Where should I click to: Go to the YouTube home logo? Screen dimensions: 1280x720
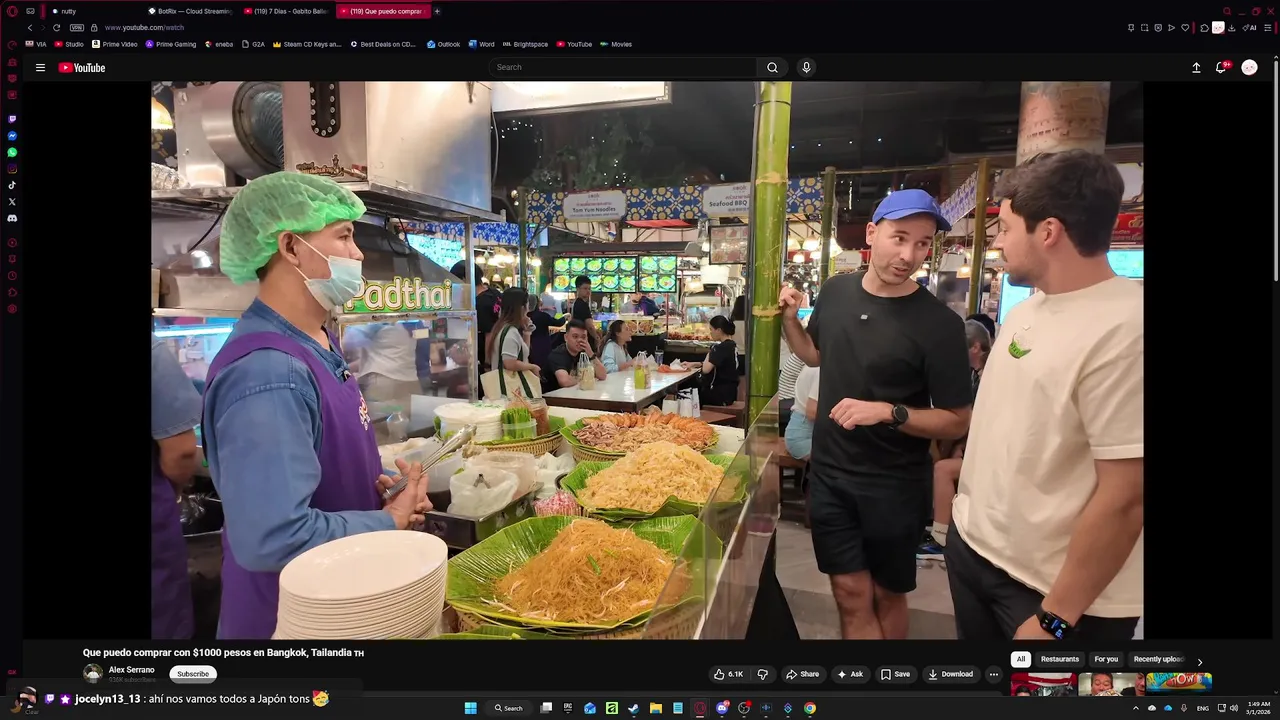(x=82, y=68)
